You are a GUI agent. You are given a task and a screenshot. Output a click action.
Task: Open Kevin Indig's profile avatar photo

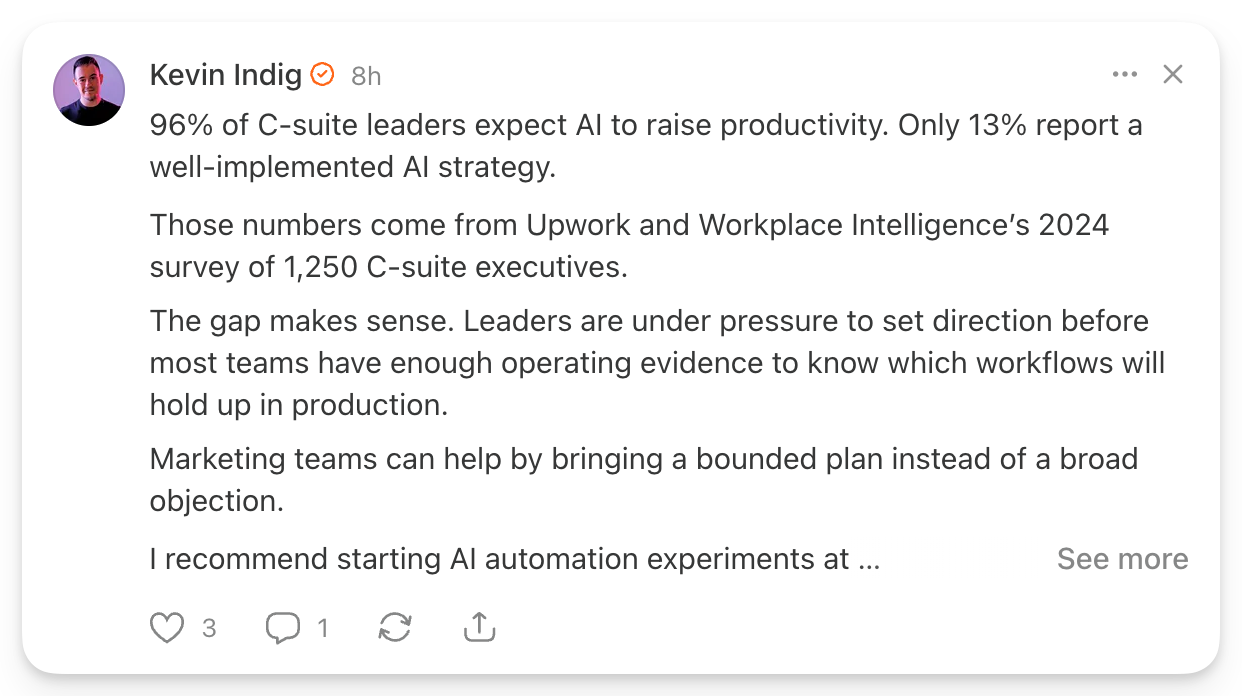(x=89, y=90)
